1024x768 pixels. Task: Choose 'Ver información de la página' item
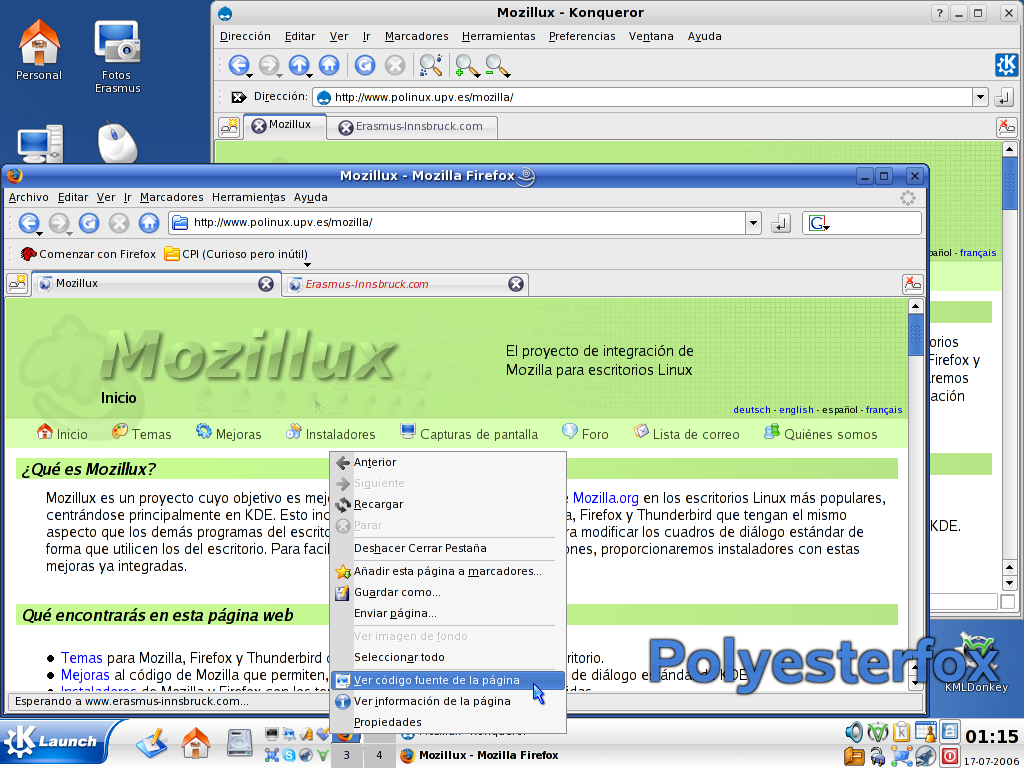[x=447, y=701]
